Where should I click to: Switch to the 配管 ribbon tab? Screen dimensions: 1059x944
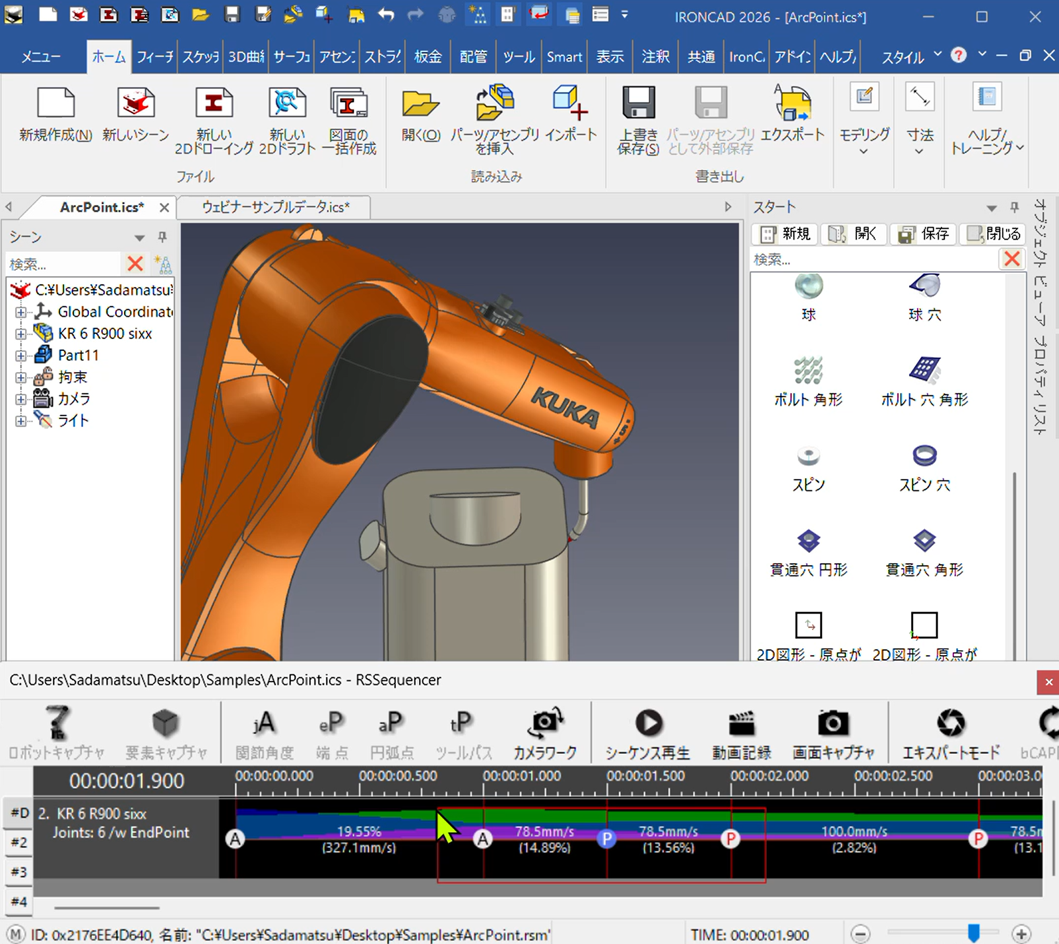tap(473, 57)
